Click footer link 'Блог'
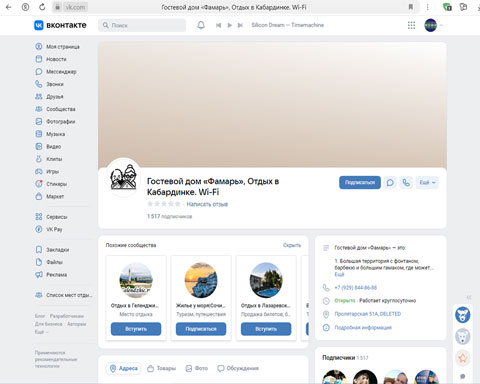 pyautogui.click(x=40, y=316)
